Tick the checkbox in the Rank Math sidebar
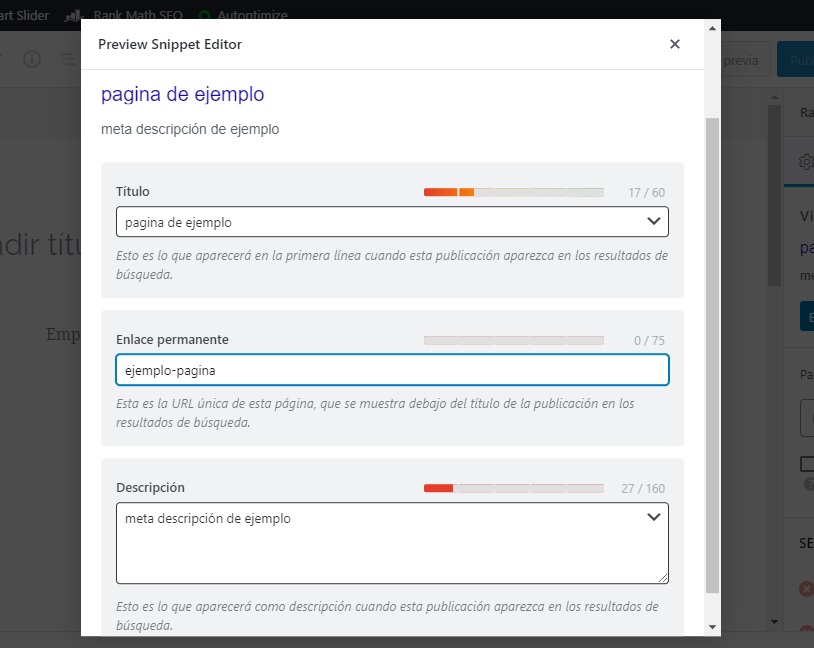The image size is (814, 648). (807, 464)
